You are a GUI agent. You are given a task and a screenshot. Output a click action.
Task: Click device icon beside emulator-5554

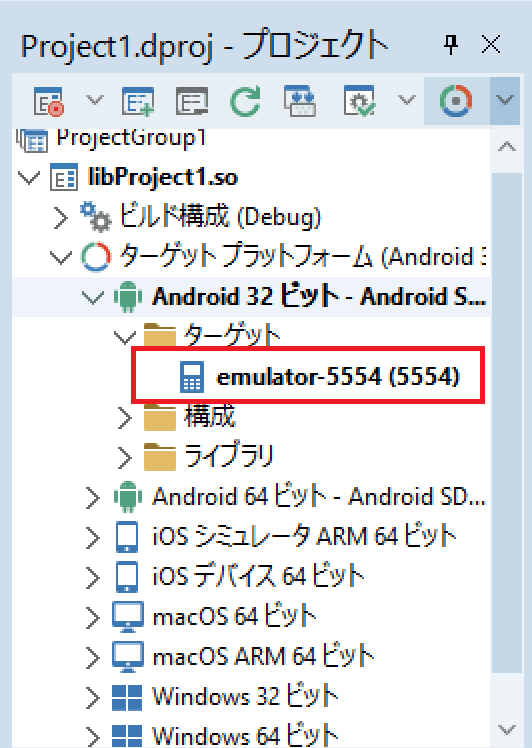tap(192, 377)
